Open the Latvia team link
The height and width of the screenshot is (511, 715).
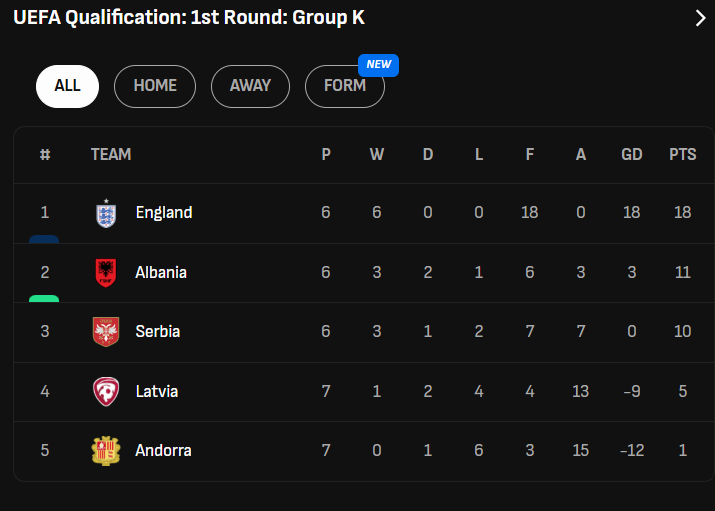(x=157, y=391)
